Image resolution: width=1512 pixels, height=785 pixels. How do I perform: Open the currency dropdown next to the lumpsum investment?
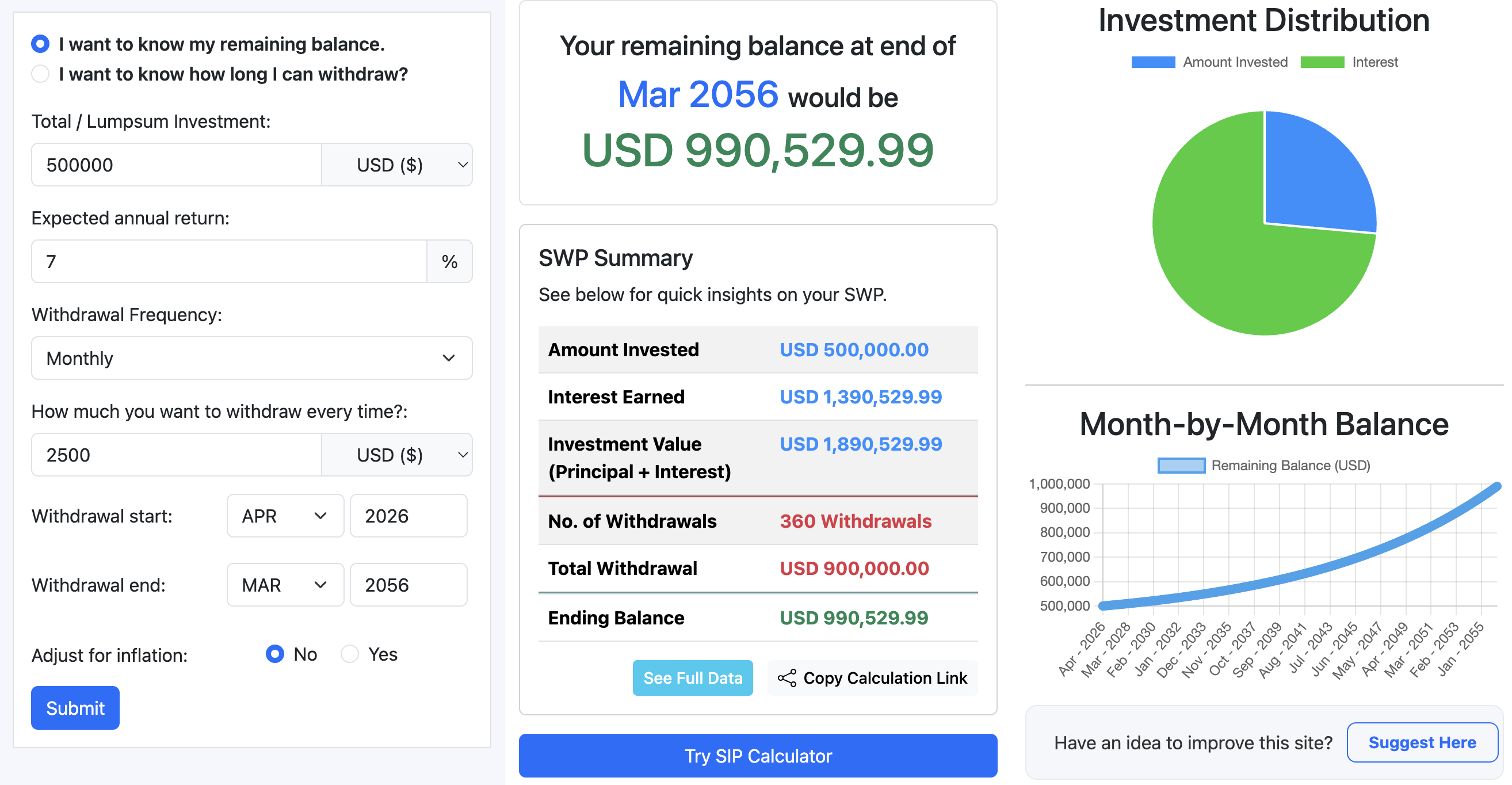397,165
